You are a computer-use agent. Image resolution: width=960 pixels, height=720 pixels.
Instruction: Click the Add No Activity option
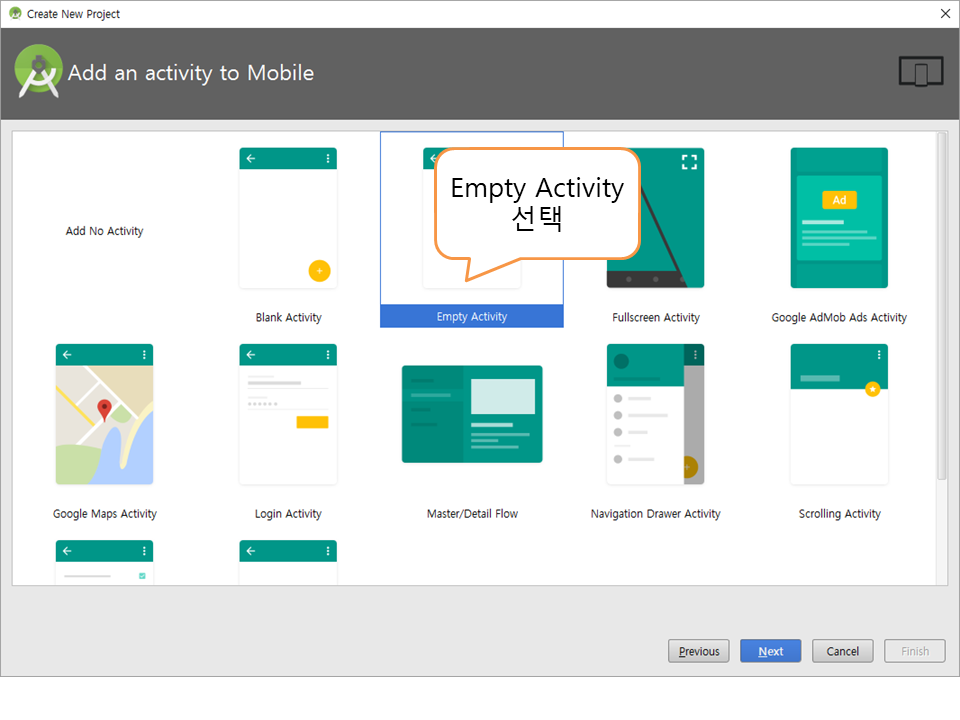click(104, 231)
